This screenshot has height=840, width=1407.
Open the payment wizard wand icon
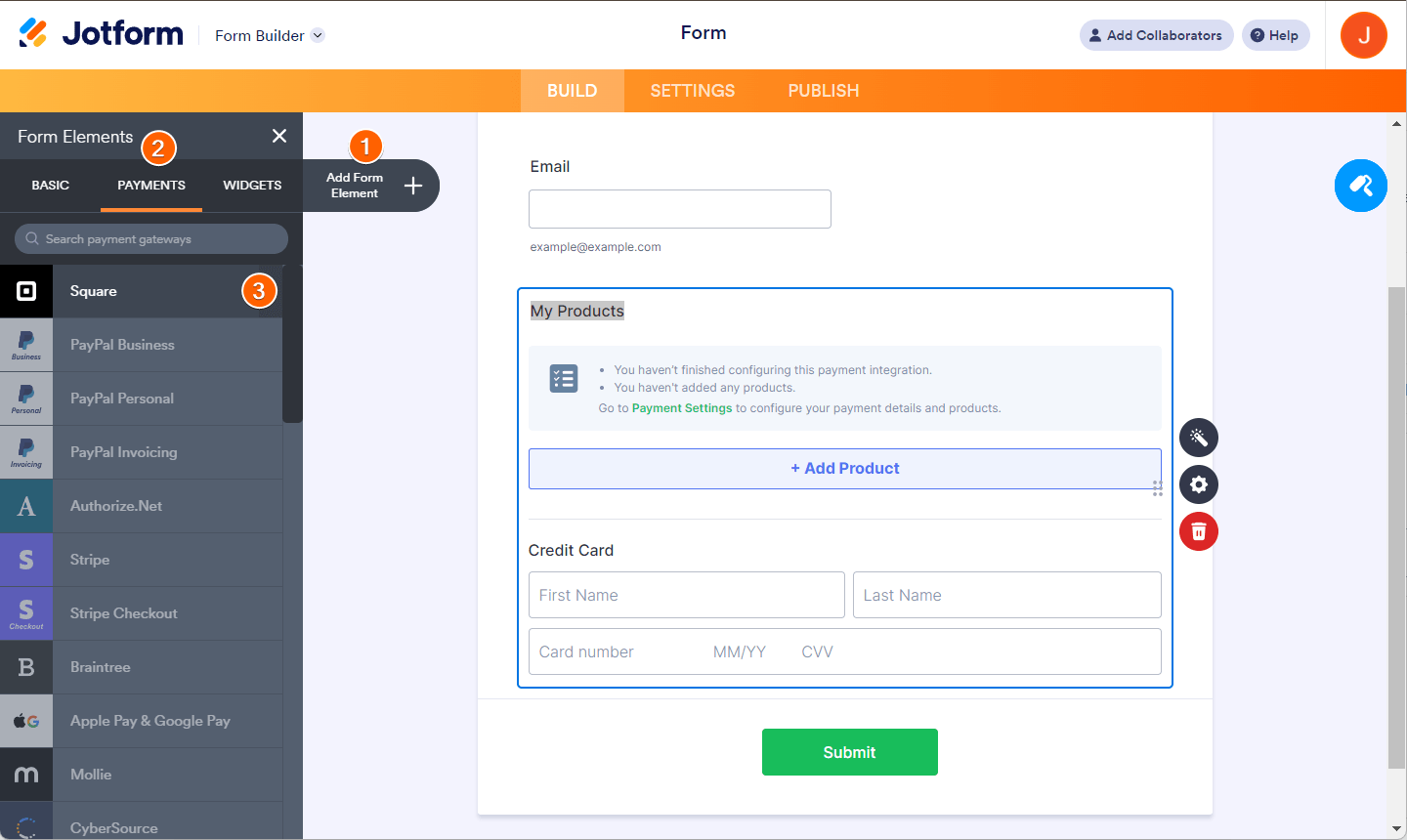click(1199, 438)
